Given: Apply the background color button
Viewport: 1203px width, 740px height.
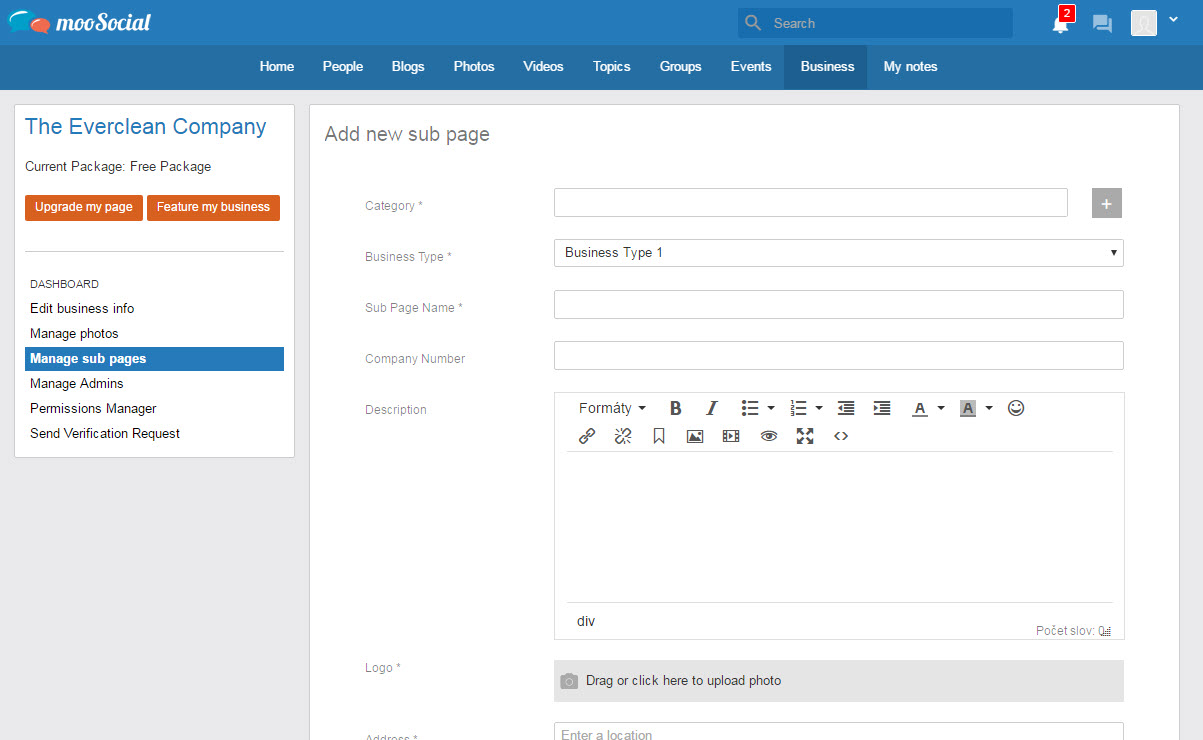Looking at the screenshot, I should coord(968,408).
